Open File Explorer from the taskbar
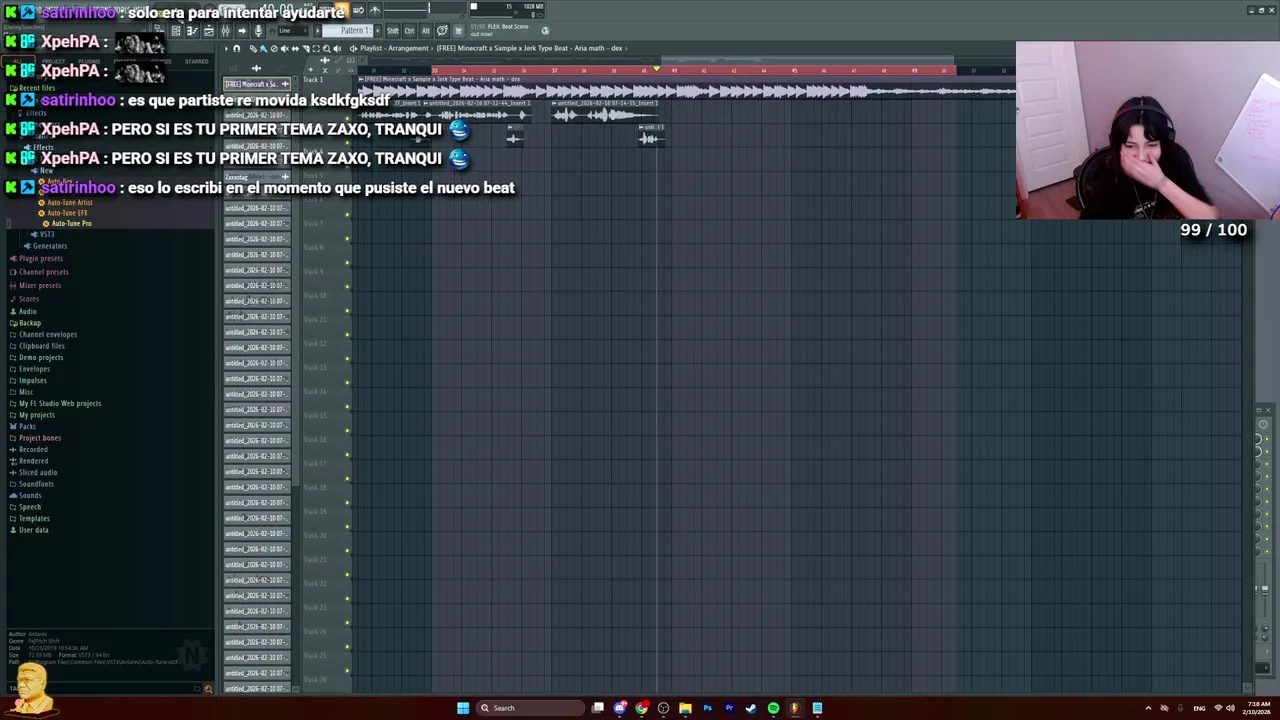The image size is (1280, 720). tap(685, 708)
